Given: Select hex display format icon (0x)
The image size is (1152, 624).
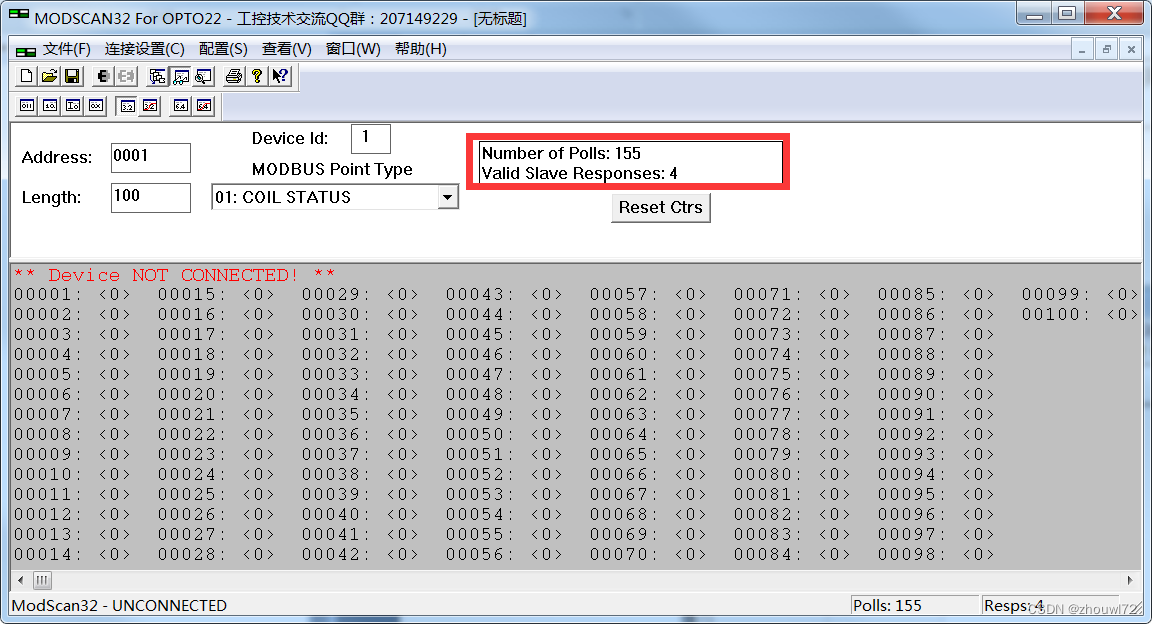Looking at the screenshot, I should [x=96, y=106].
